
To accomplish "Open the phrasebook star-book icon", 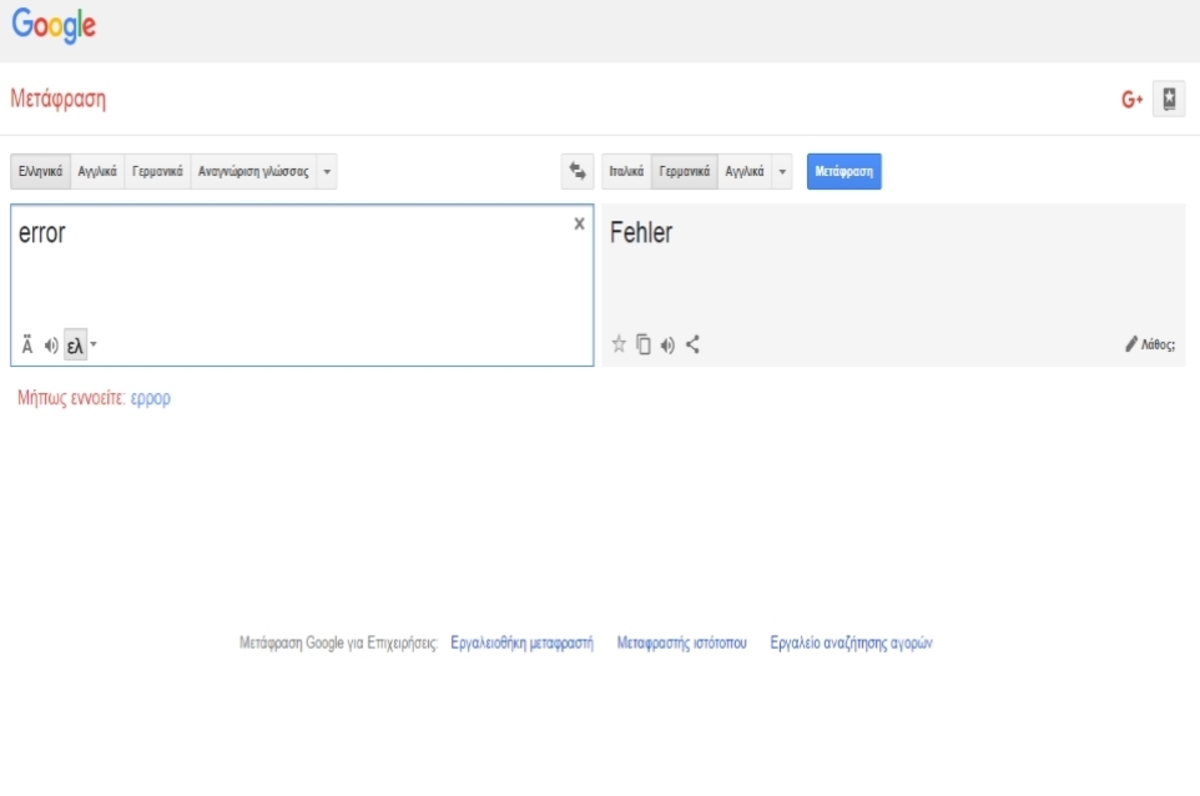I will pyautogui.click(x=1168, y=99).
